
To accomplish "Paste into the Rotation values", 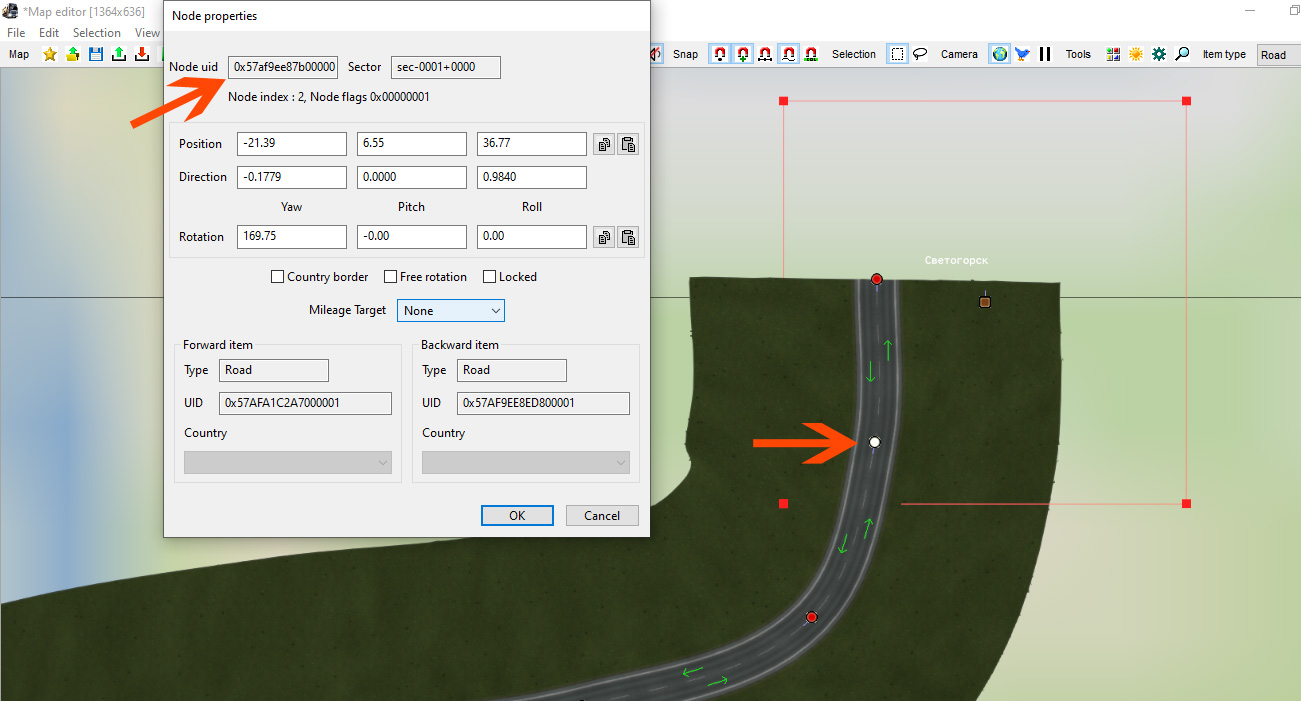I will coord(628,237).
